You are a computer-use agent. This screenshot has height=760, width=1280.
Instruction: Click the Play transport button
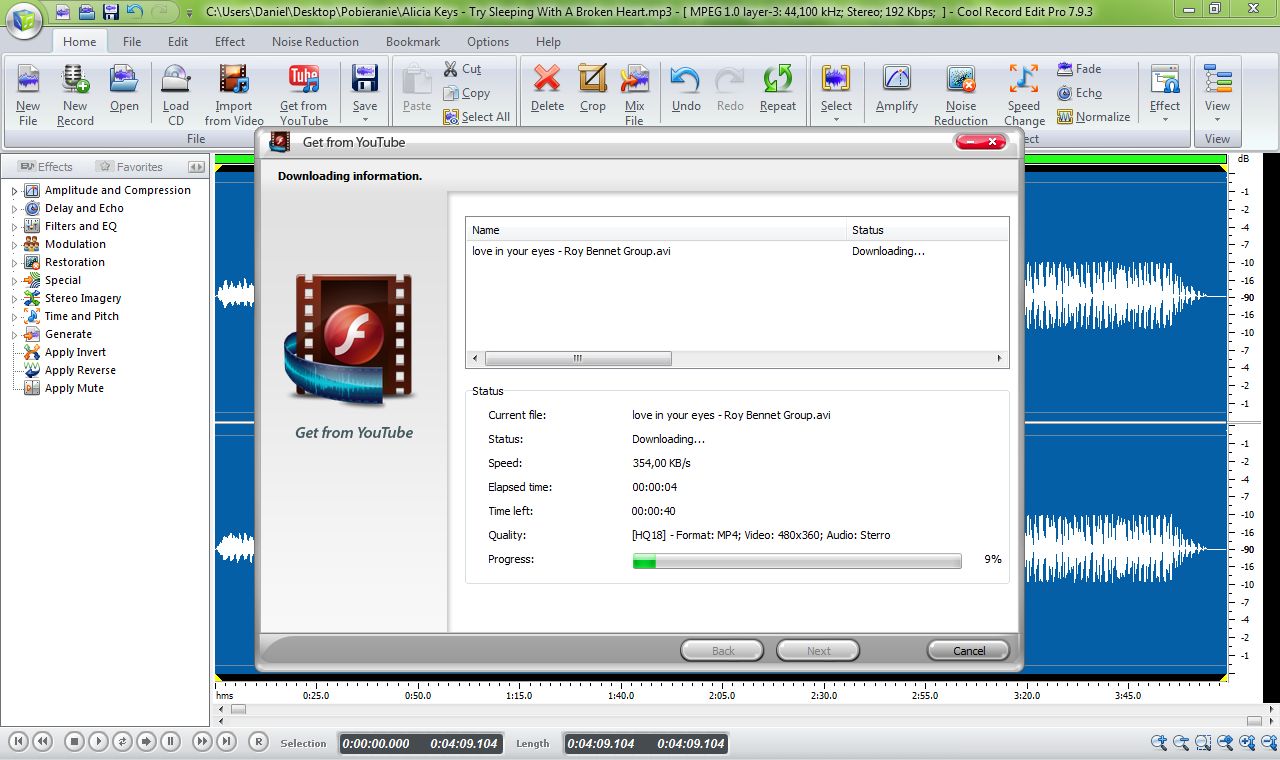(98, 742)
